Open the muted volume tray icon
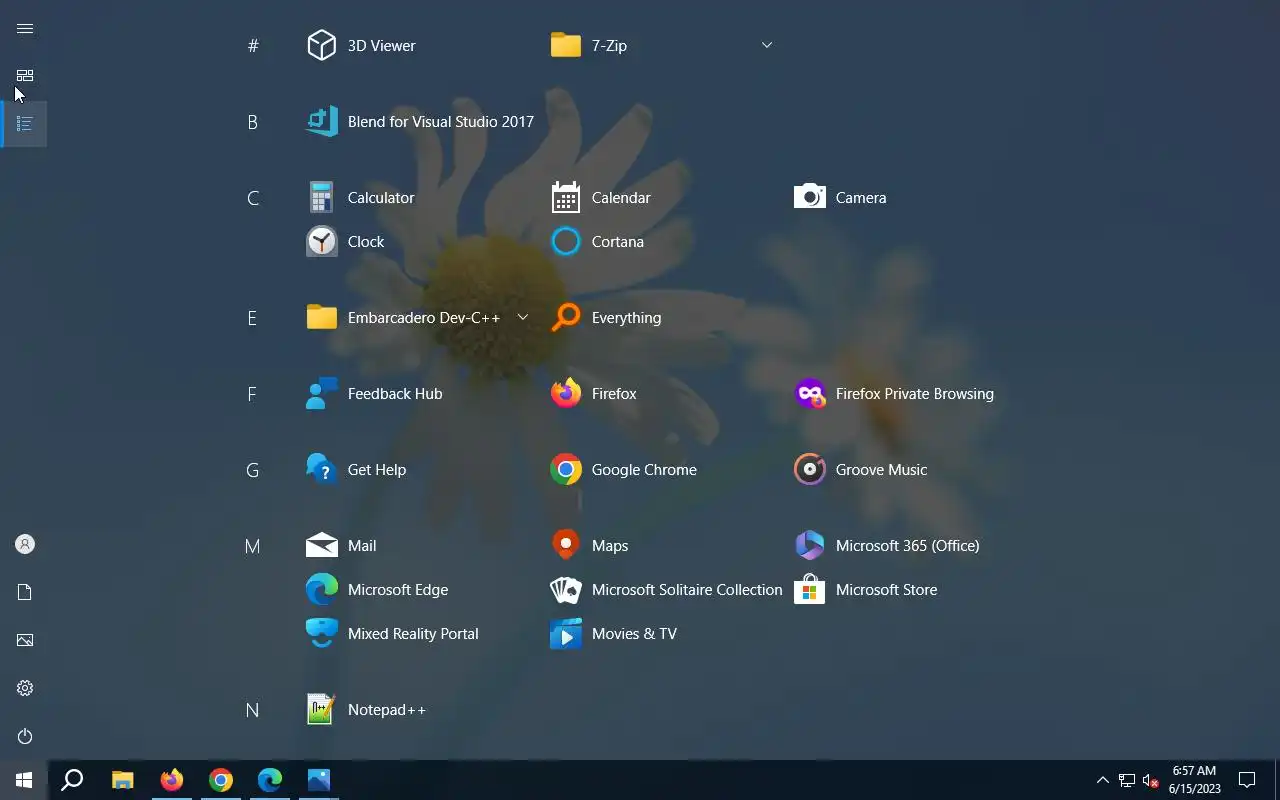 pos(1151,780)
